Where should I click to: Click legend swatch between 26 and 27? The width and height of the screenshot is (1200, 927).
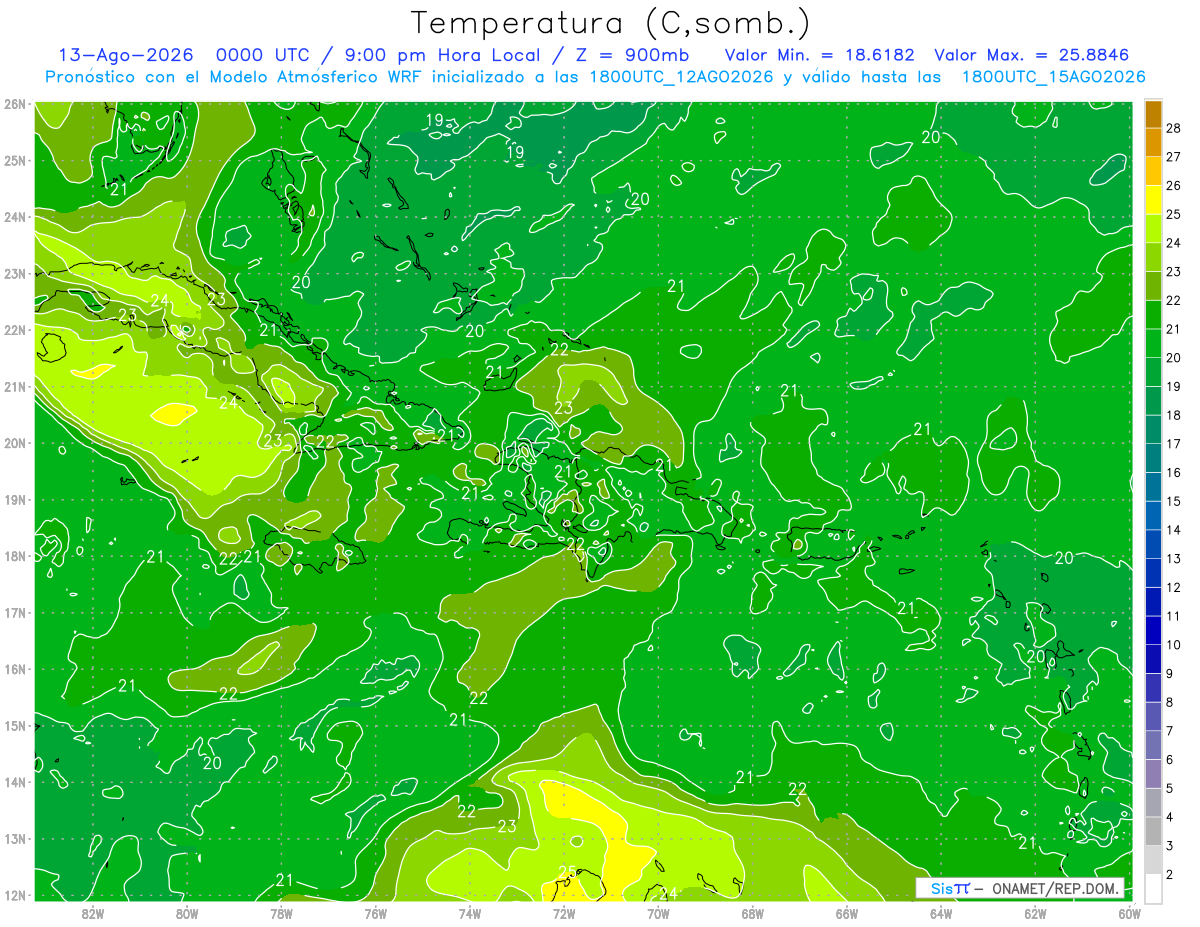point(1153,171)
